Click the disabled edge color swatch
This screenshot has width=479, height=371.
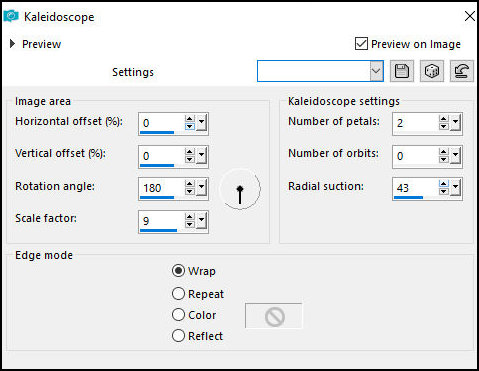coord(274,316)
